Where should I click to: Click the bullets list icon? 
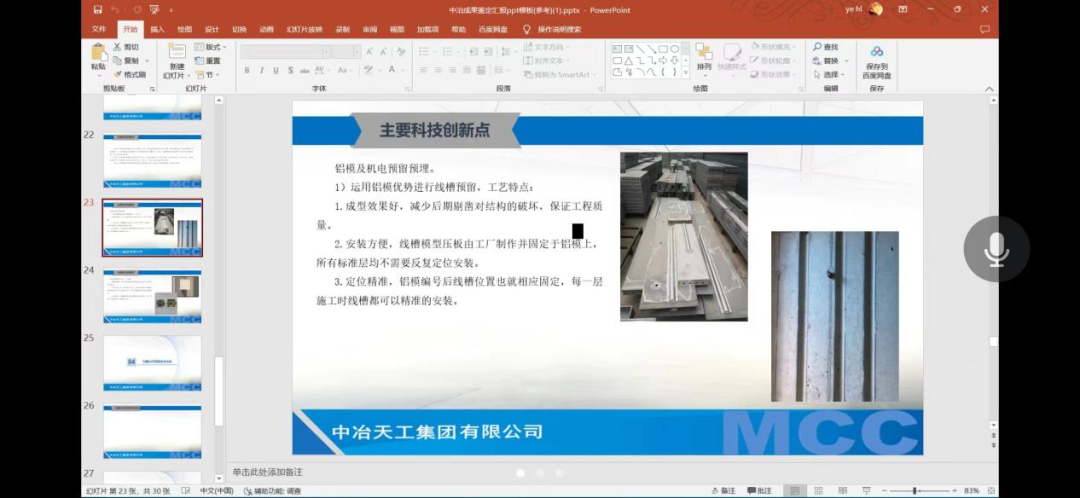coord(425,52)
